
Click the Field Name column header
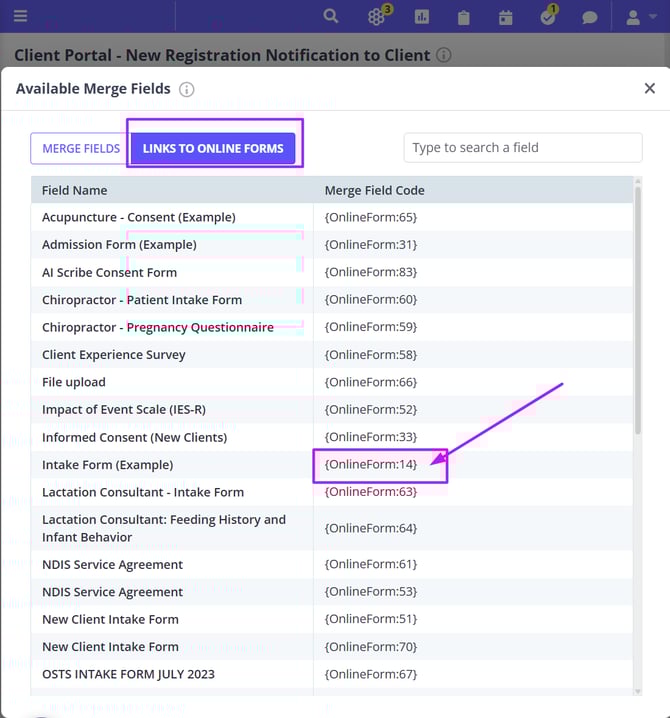(75, 190)
